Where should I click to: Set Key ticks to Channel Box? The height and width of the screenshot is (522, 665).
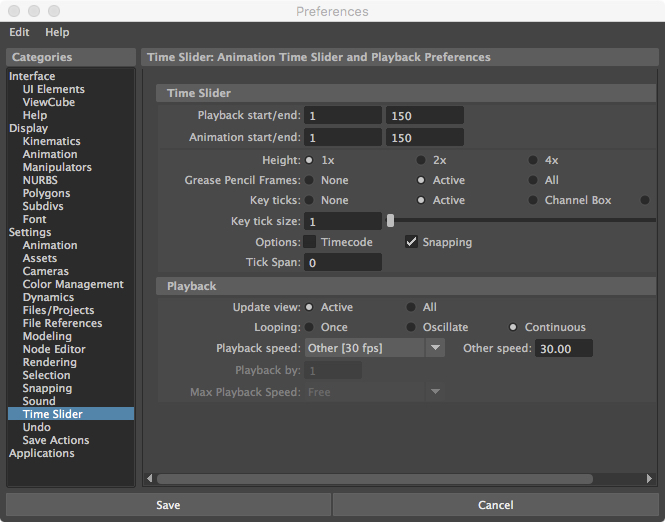533,200
